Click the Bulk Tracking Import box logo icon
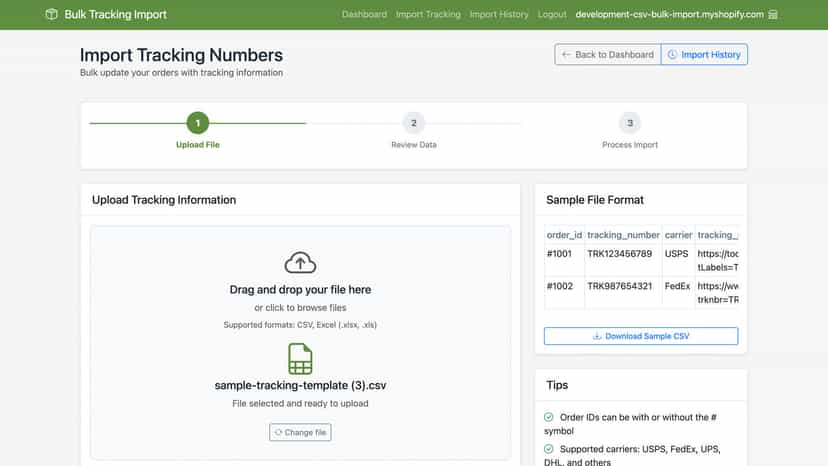The width and height of the screenshot is (828, 466). click(51, 14)
